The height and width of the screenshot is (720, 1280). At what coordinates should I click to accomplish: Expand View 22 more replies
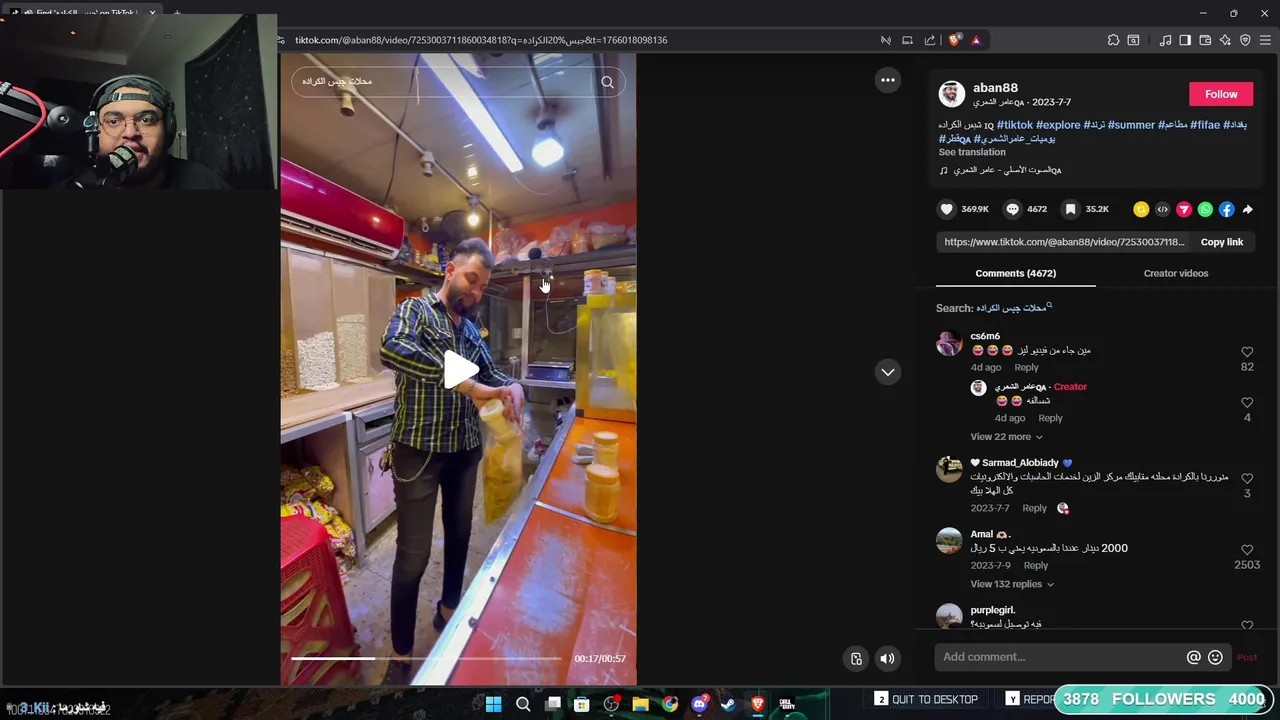click(x=1006, y=437)
